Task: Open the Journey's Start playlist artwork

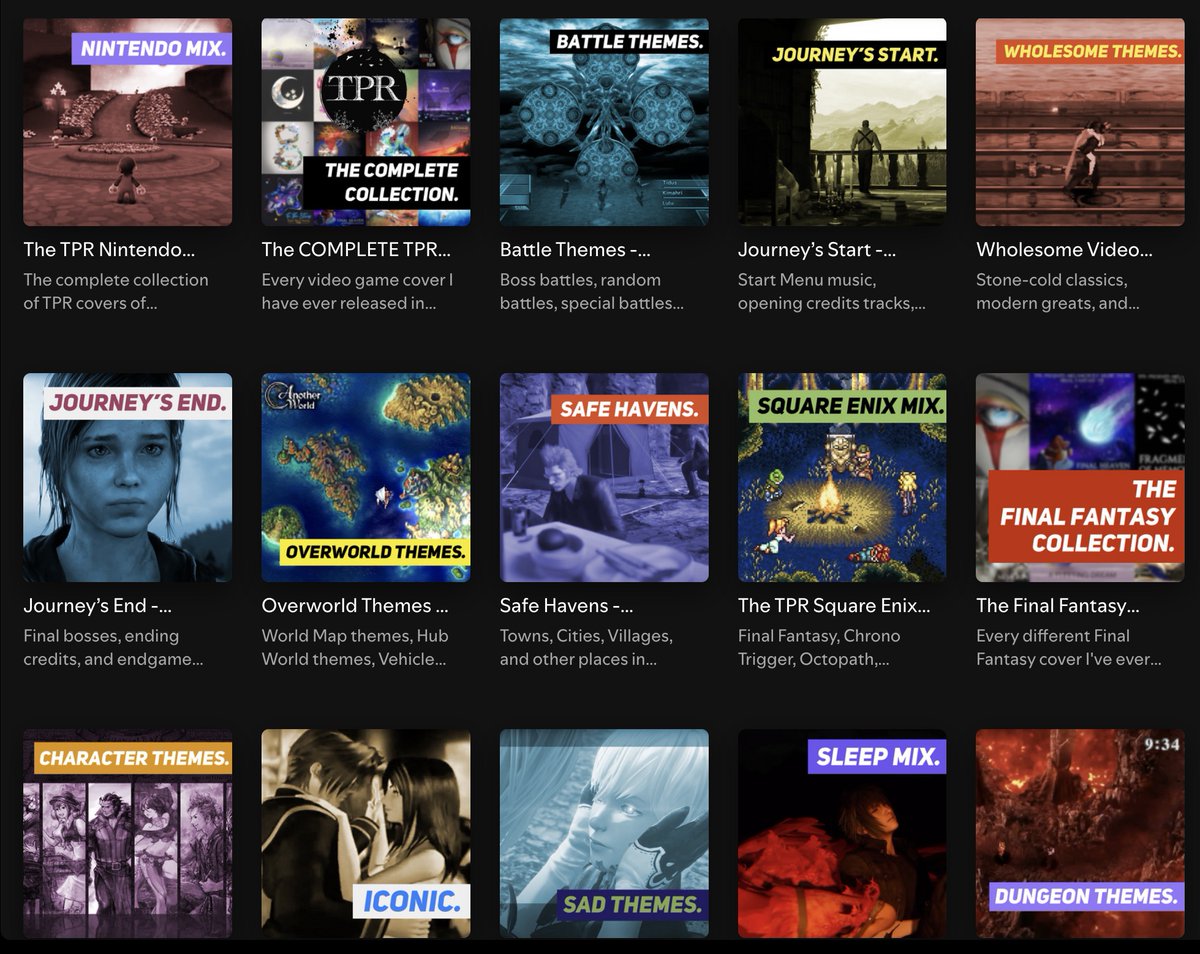Action: coord(841,120)
